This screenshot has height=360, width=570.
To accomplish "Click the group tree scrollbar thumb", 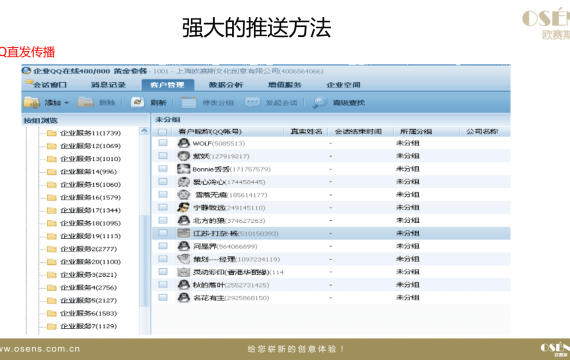I will tap(144, 261).
